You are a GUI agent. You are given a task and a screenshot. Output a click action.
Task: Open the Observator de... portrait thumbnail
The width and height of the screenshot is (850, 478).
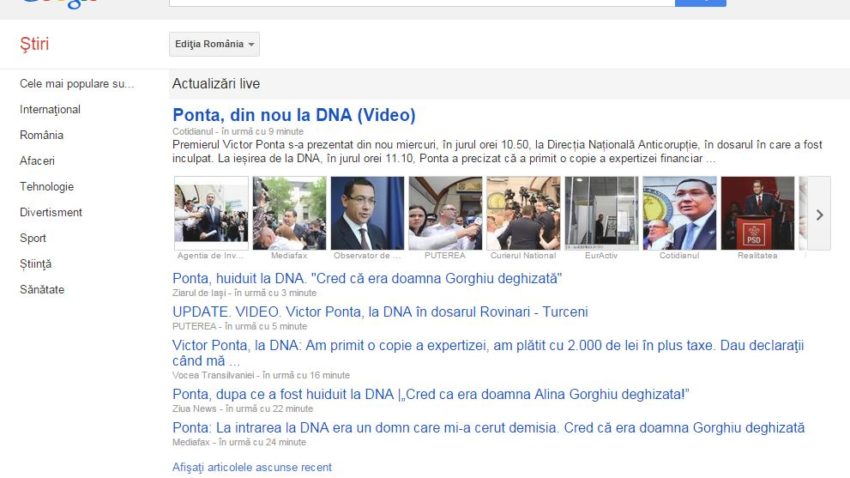368,213
